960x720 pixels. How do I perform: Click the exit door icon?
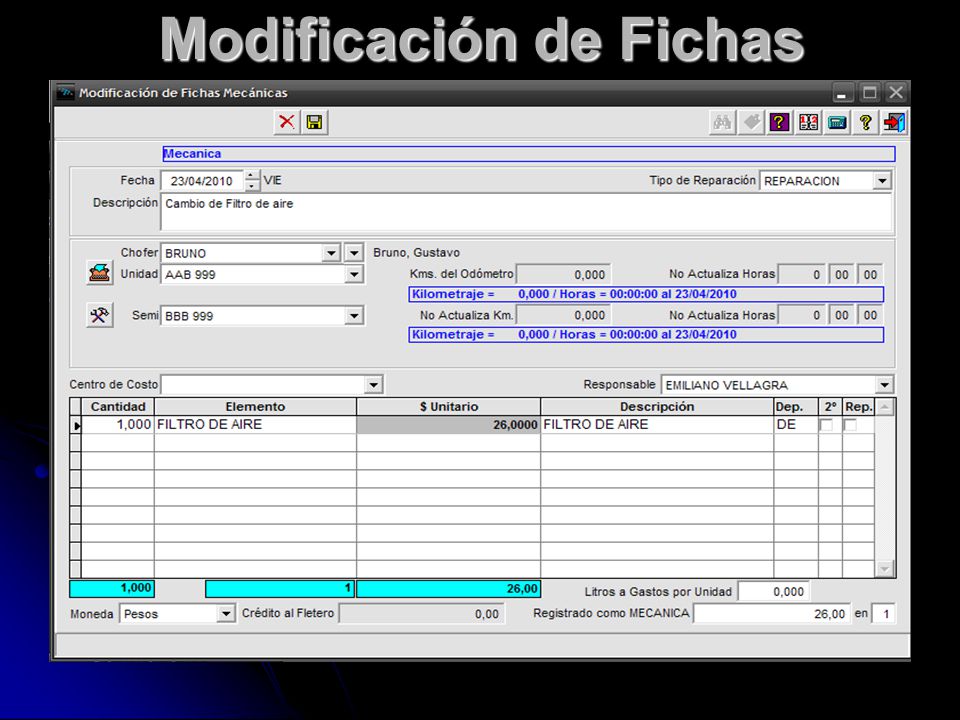pos(894,122)
